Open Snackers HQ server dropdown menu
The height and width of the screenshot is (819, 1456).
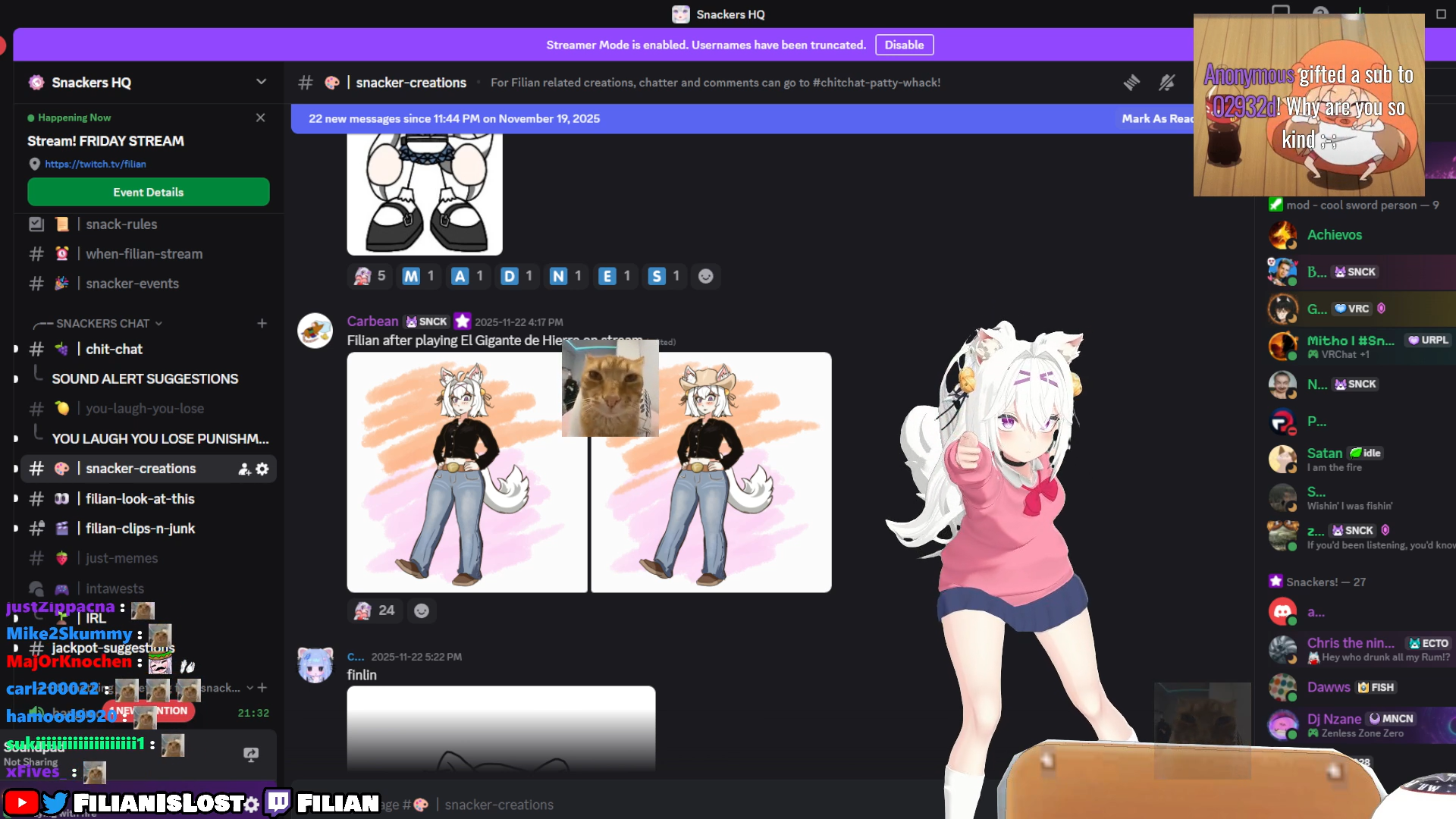click(x=261, y=82)
